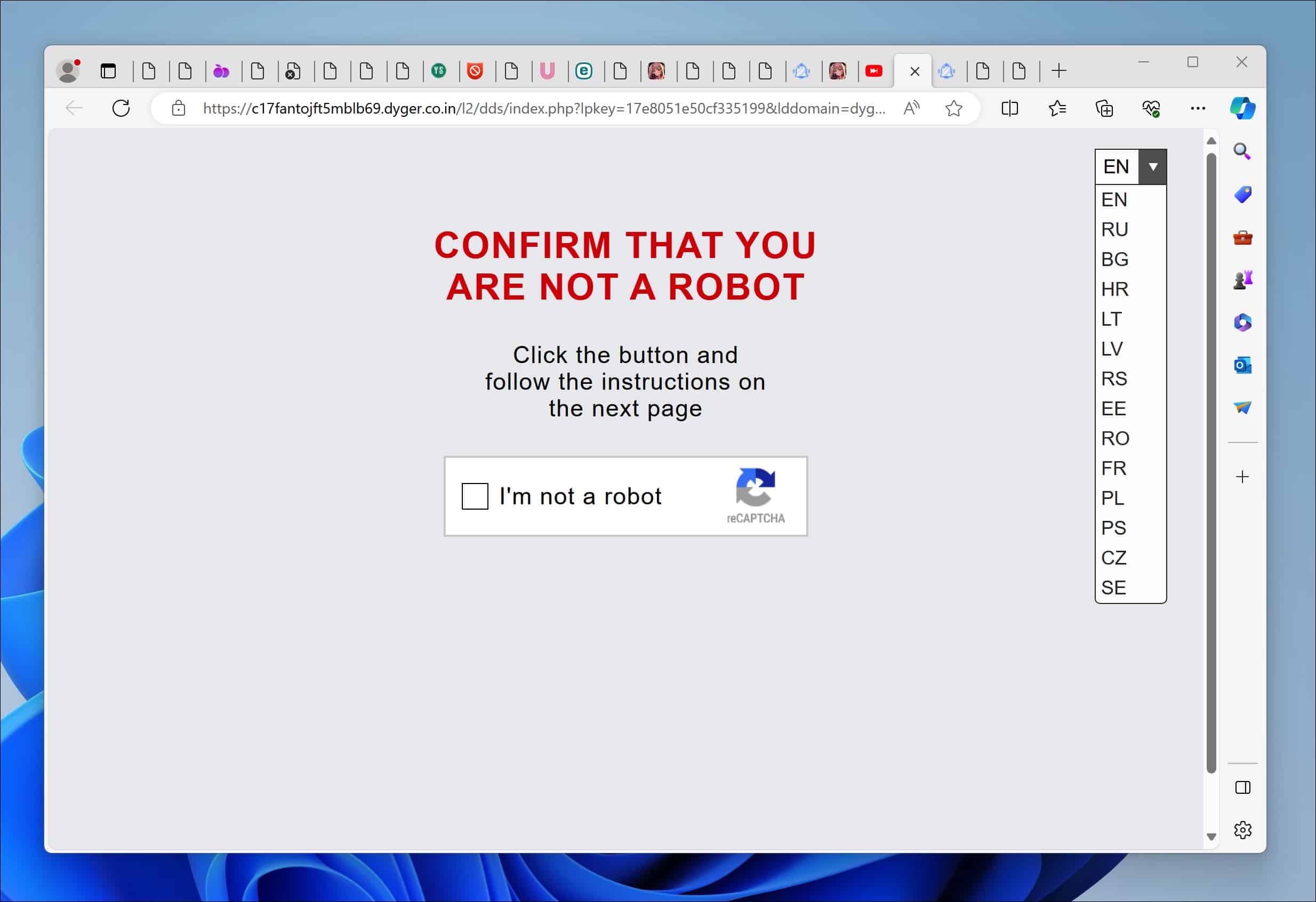The height and width of the screenshot is (902, 1316).
Task: Go back with the browser back arrow
Action: coord(74,108)
